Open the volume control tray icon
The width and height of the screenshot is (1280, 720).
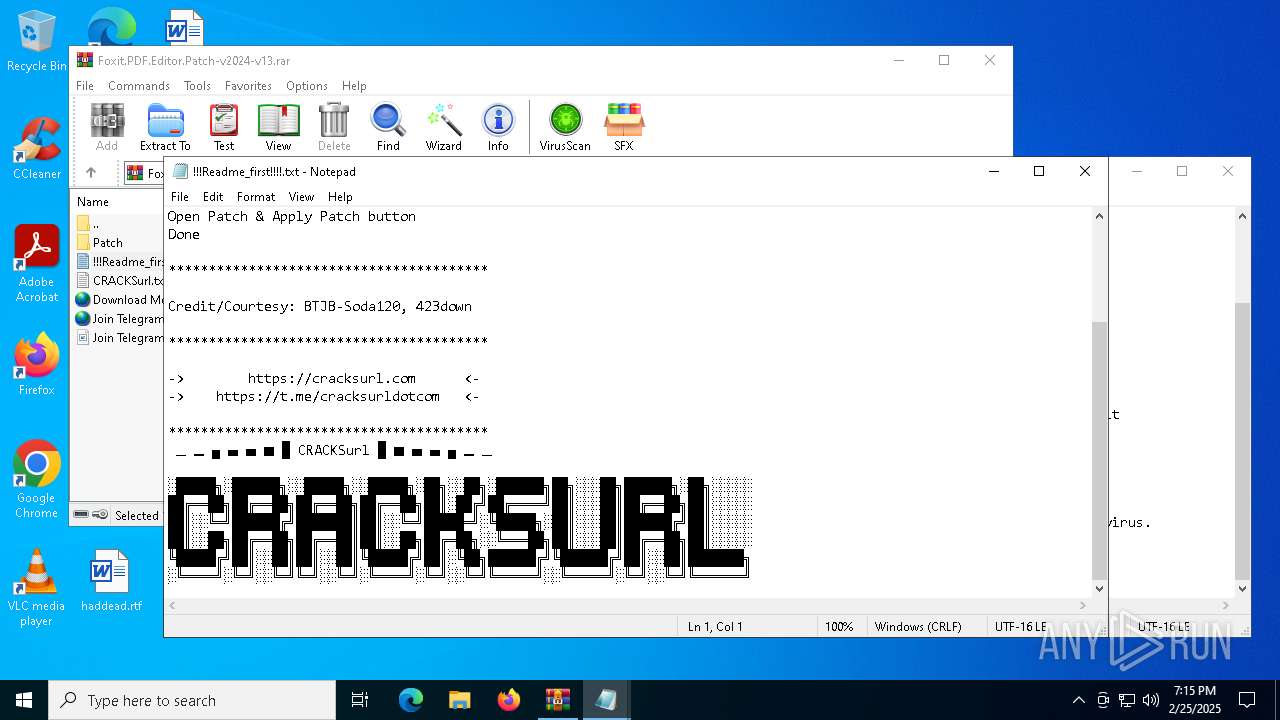tap(1151, 700)
